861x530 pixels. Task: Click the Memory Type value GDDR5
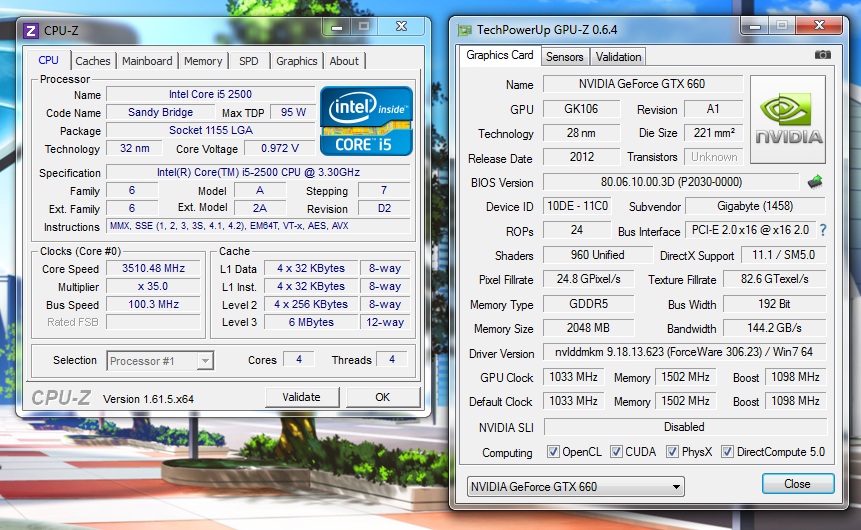(x=589, y=304)
